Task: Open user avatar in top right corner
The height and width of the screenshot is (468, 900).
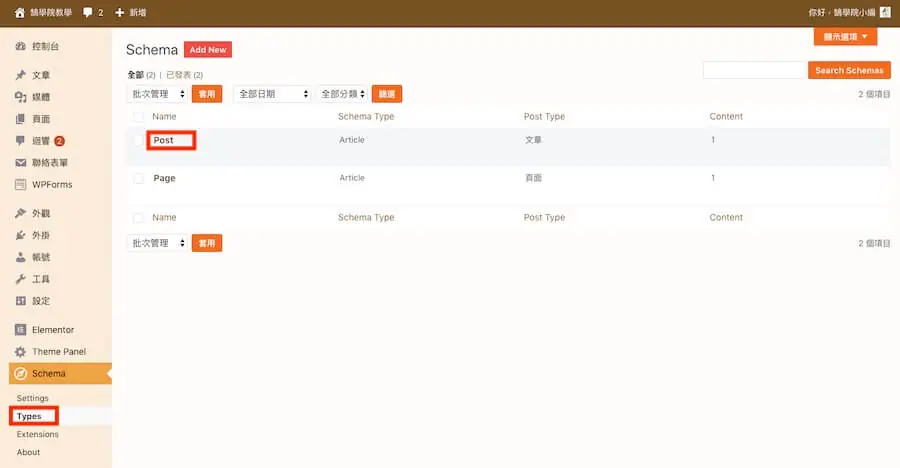Action: 885,13
